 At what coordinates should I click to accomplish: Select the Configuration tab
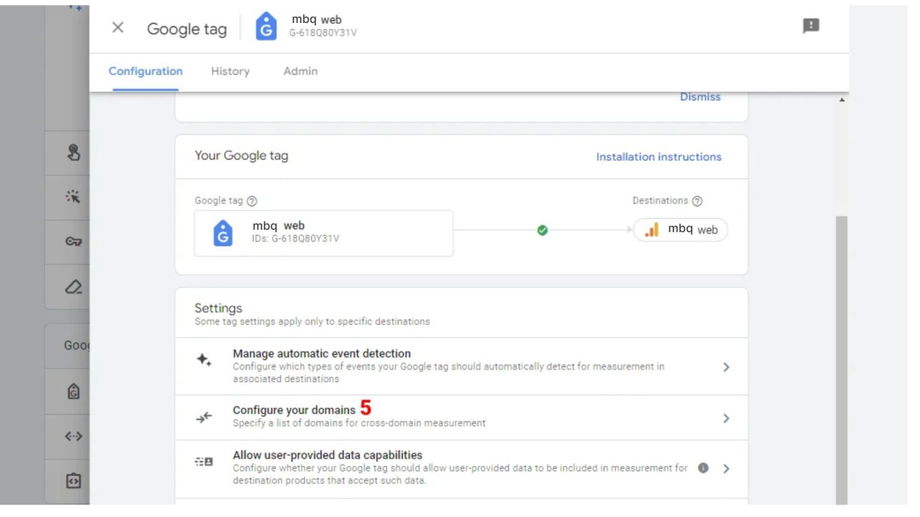click(x=146, y=71)
